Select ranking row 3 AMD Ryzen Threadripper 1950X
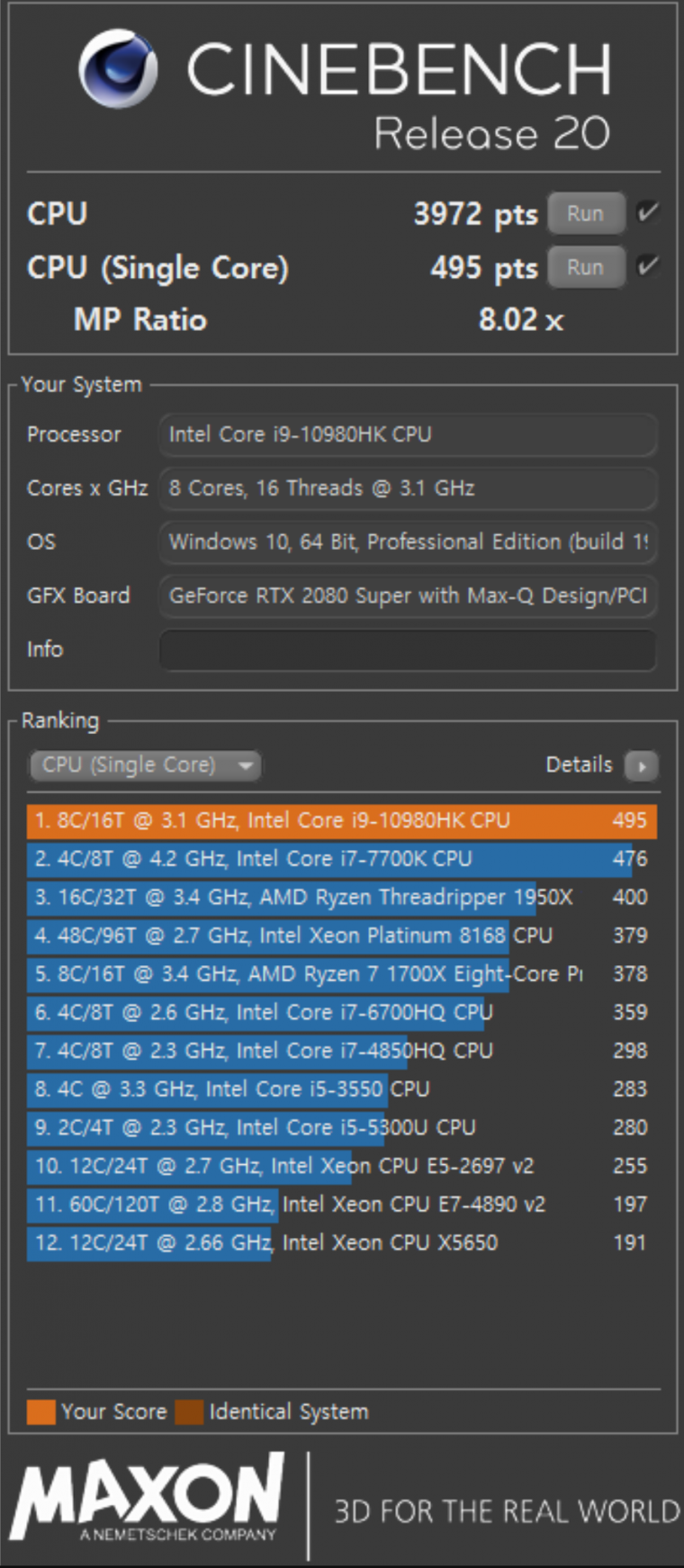 (342, 898)
